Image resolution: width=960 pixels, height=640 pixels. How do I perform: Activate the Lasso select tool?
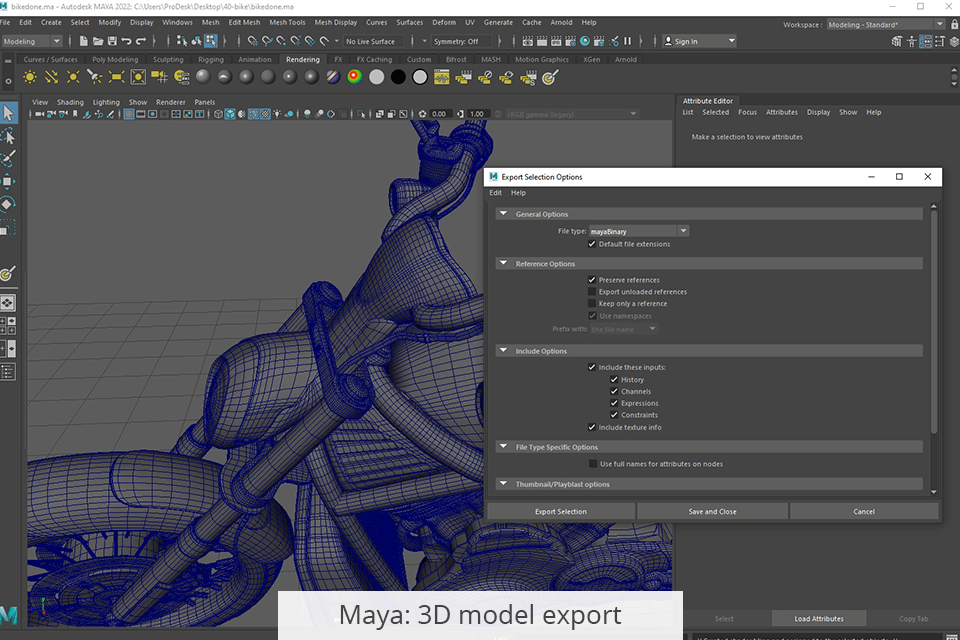point(8,135)
